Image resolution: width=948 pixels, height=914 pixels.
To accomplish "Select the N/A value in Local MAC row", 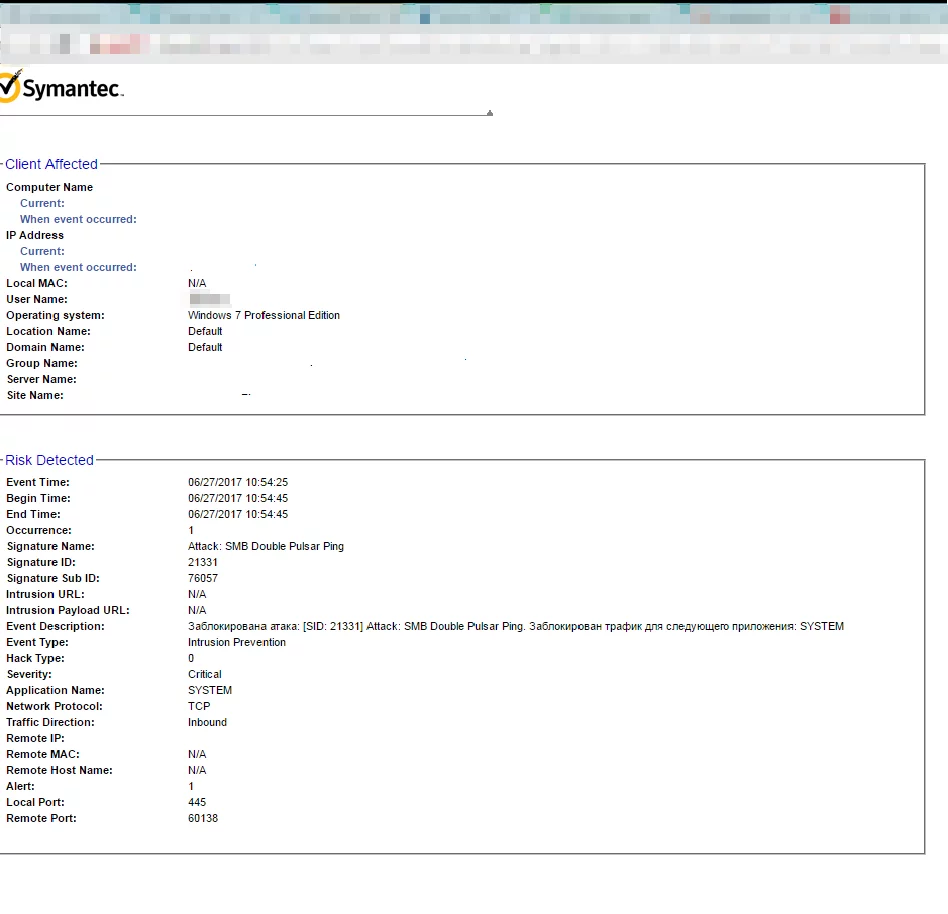I will 197,283.
